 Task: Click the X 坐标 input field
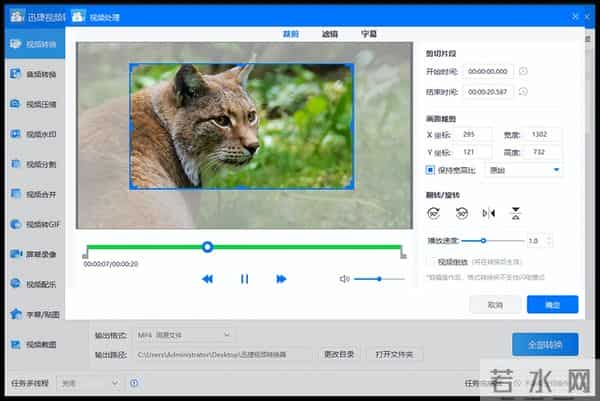(x=475, y=134)
